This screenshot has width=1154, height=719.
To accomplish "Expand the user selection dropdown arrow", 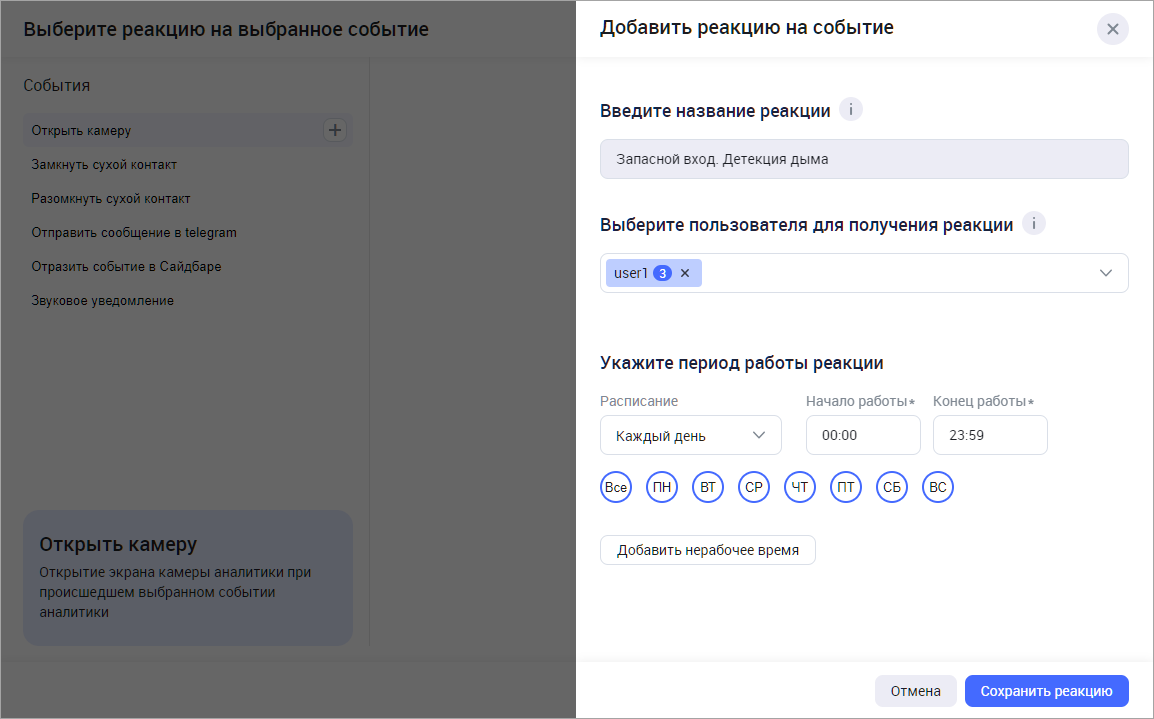I will (1105, 273).
